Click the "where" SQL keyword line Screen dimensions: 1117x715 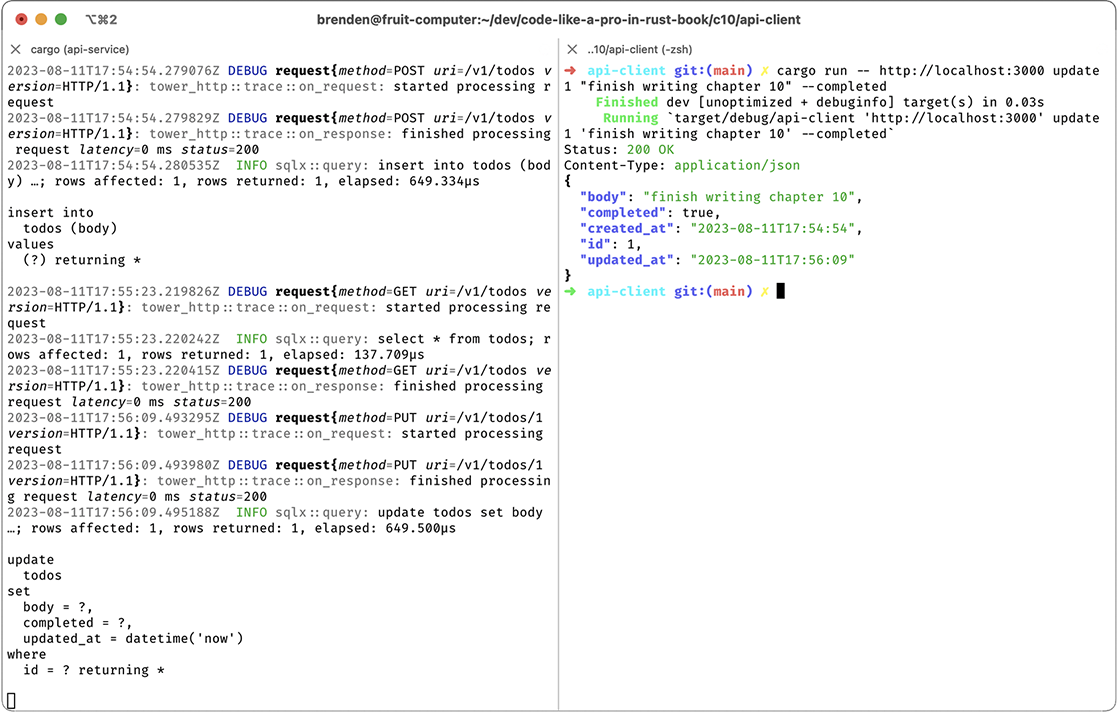(27, 654)
